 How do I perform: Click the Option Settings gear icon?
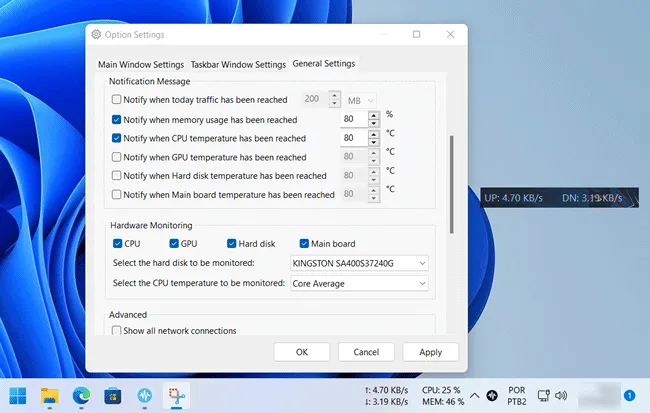96,34
